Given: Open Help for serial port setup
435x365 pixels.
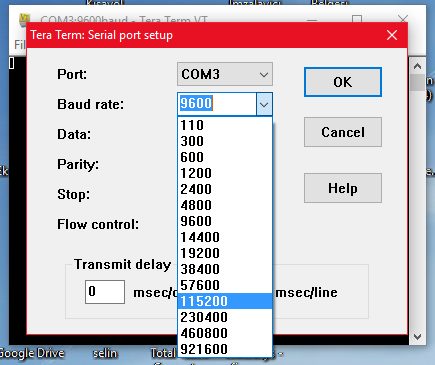Looking at the screenshot, I should click(x=343, y=188).
